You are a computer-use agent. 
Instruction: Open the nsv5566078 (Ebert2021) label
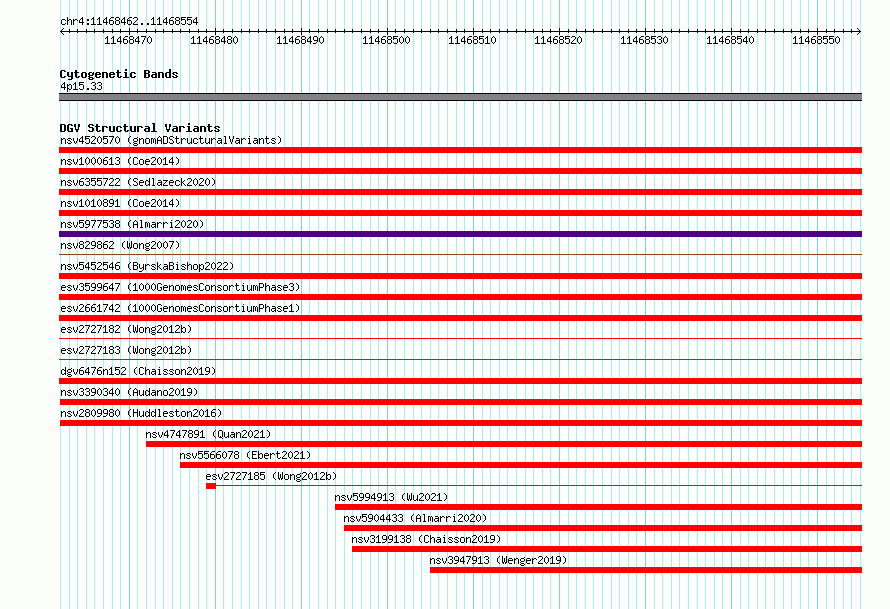tap(245, 455)
